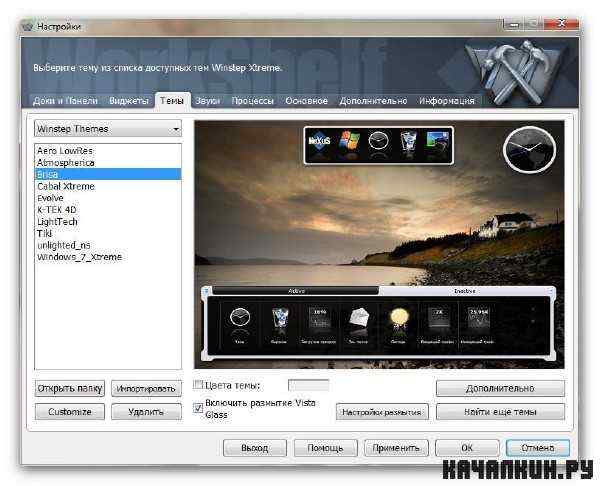Image resolution: width=600 pixels, height=486 pixels.
Task: Switch to Дополнительно tab
Action: click(373, 101)
